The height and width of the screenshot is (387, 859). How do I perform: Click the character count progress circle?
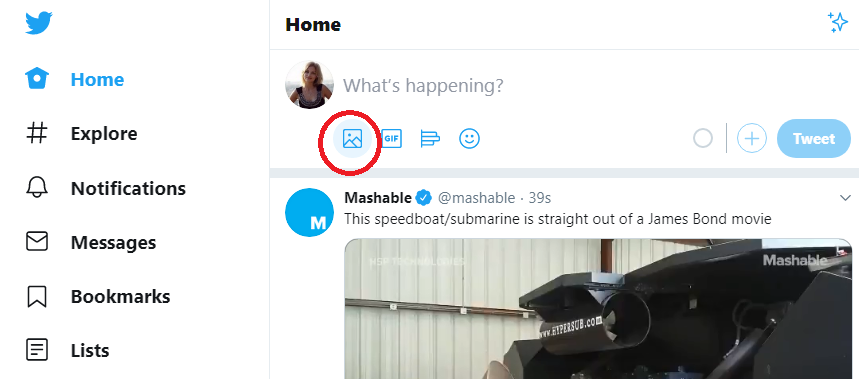point(703,138)
